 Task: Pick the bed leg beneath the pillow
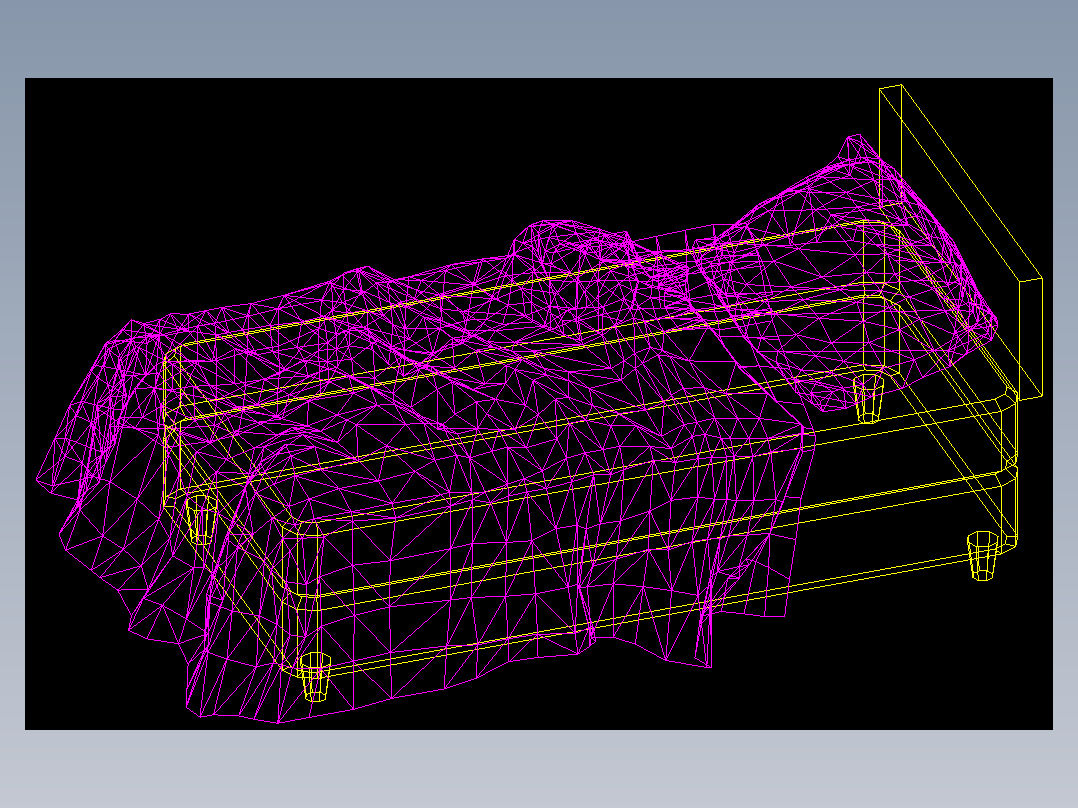point(868,398)
